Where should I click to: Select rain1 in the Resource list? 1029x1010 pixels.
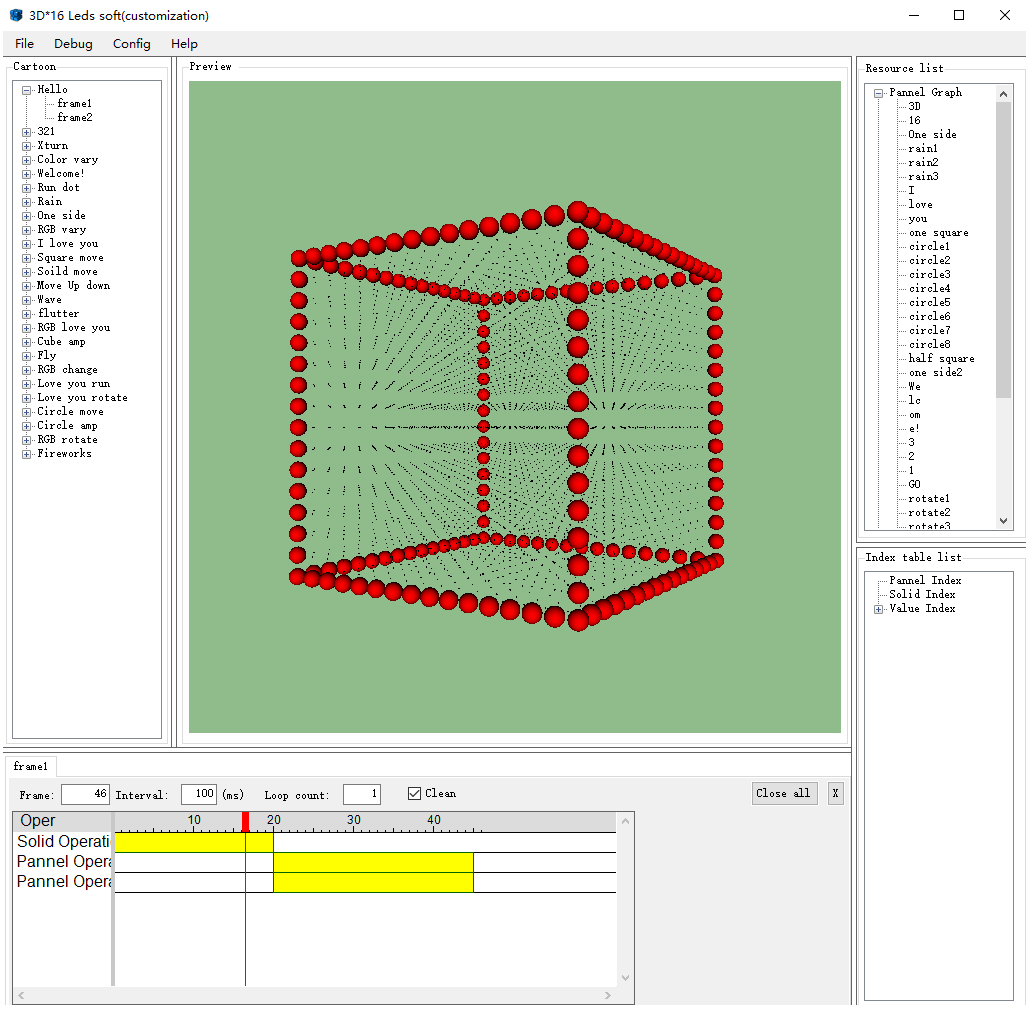click(921, 147)
